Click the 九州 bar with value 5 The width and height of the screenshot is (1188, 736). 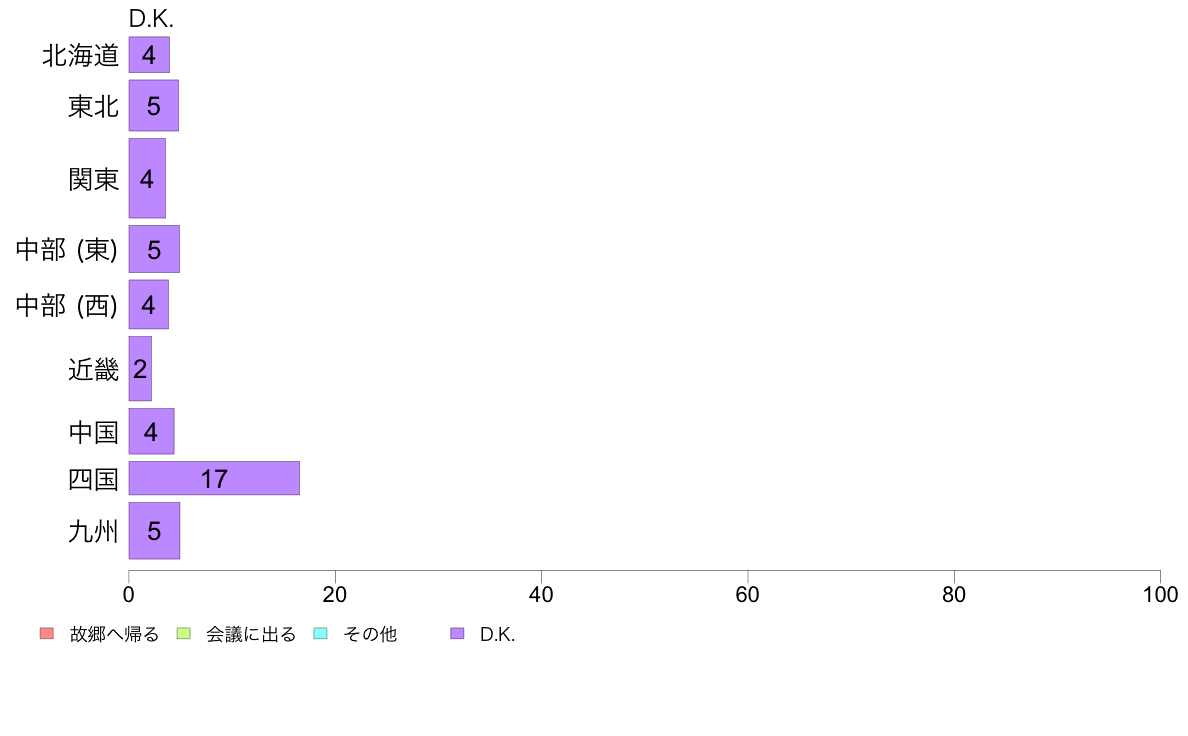tap(154, 531)
